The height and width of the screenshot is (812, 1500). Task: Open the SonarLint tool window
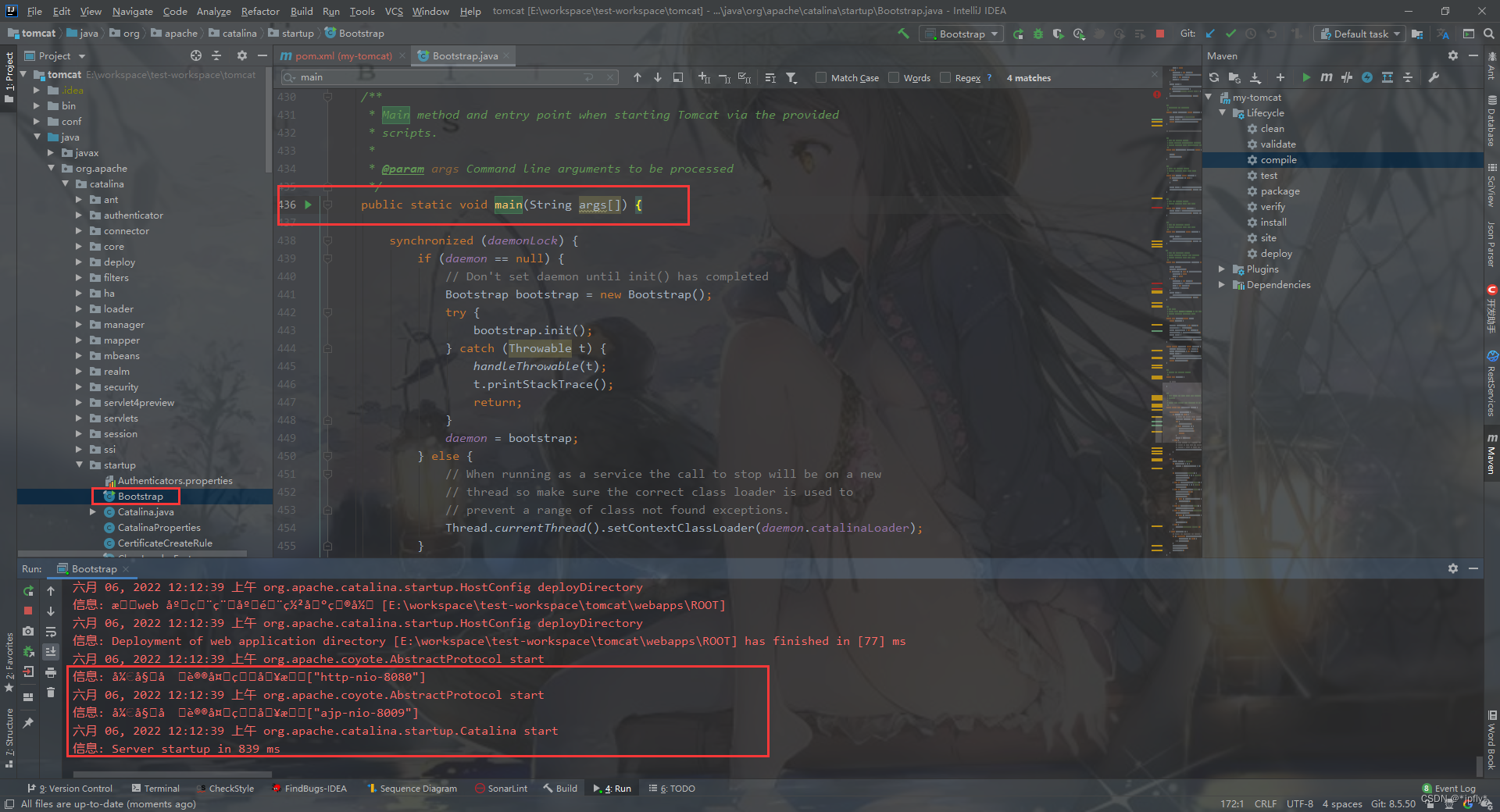pyautogui.click(x=501, y=789)
